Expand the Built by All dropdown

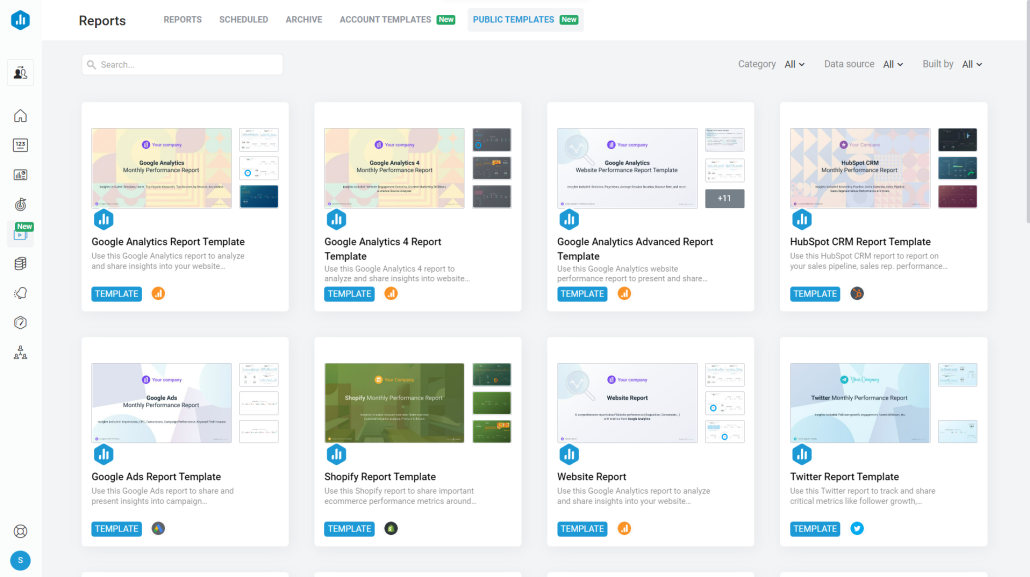click(x=972, y=64)
